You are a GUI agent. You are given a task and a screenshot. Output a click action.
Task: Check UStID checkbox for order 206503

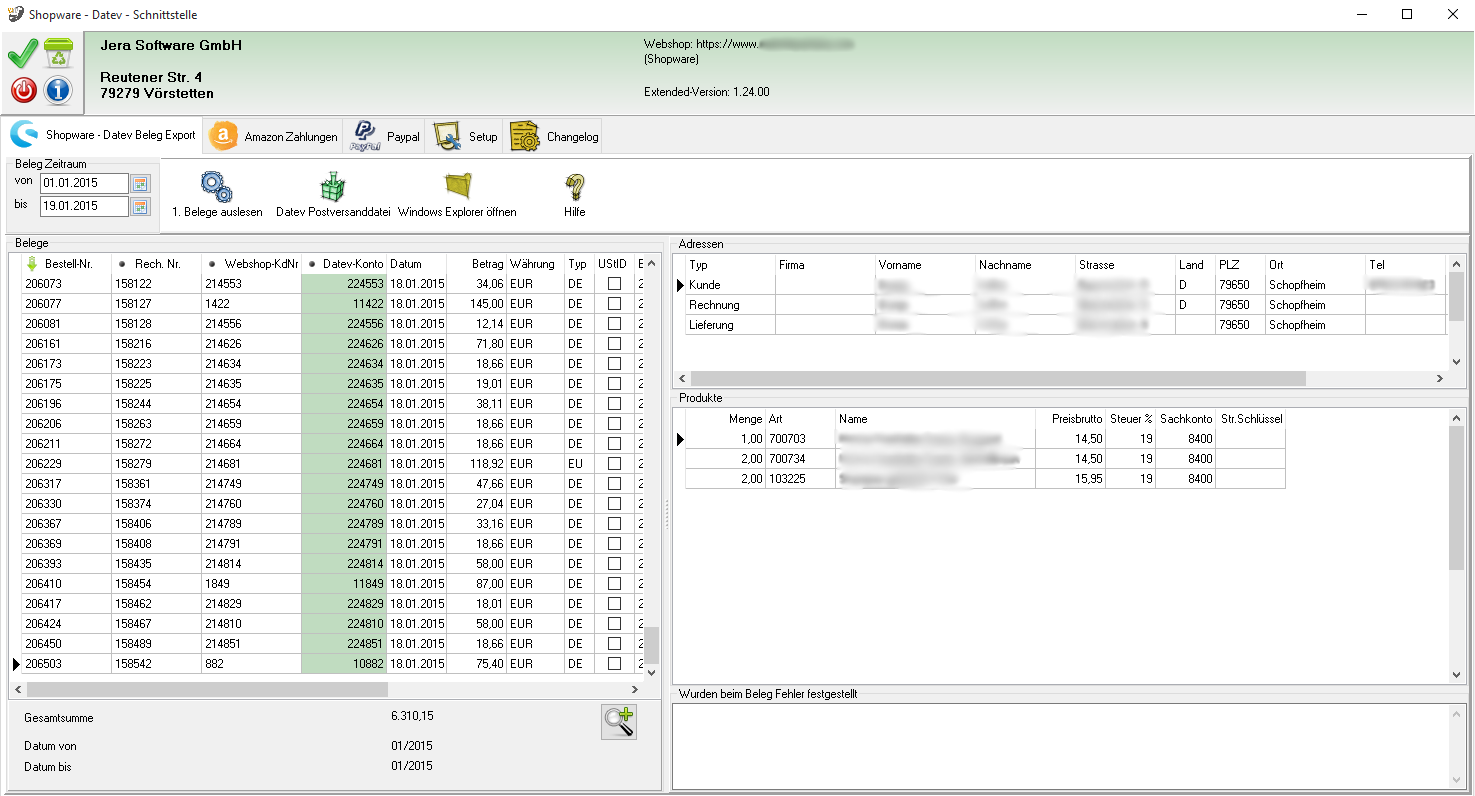pyautogui.click(x=614, y=664)
